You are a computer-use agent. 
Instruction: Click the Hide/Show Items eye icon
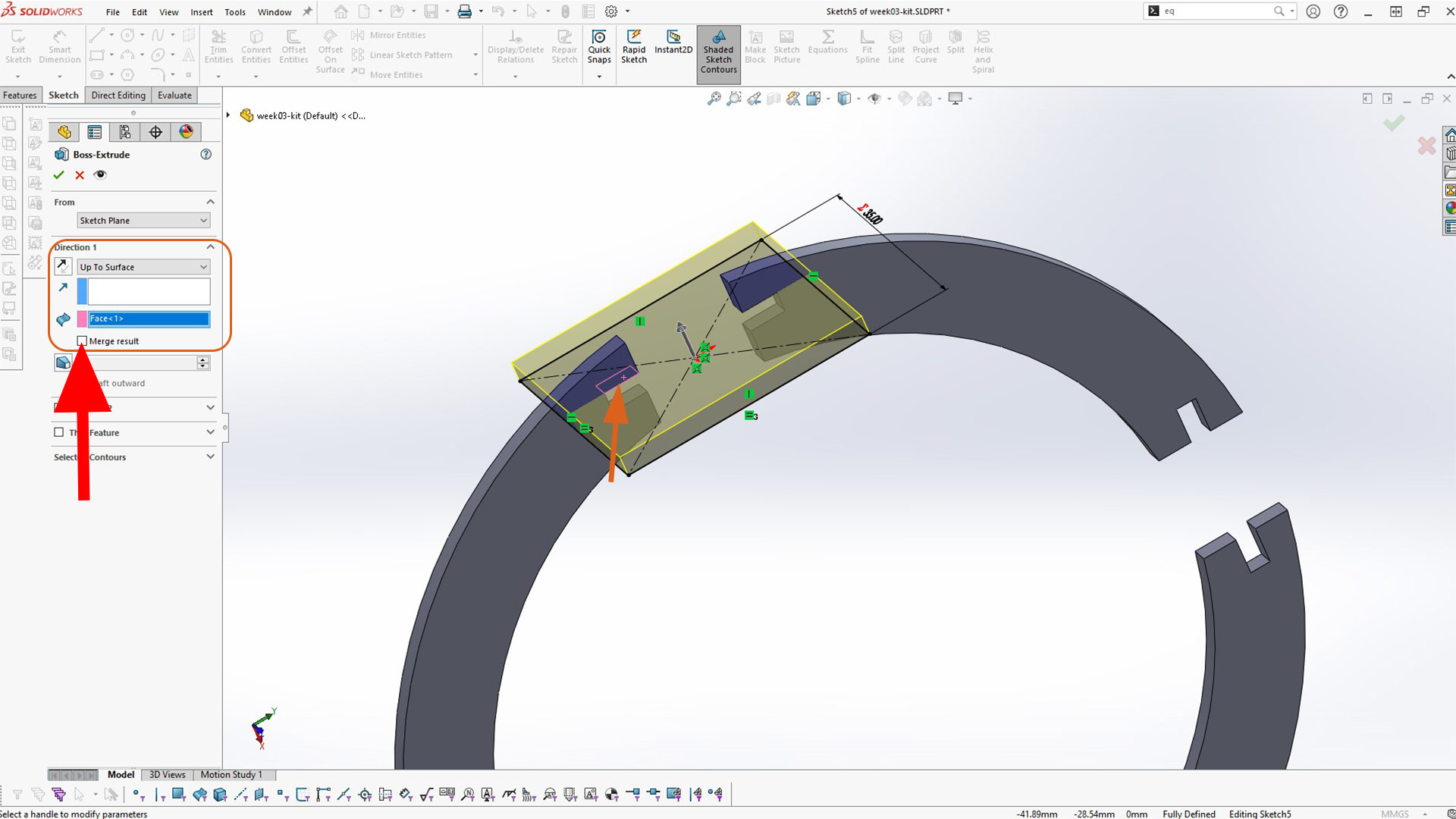[x=874, y=99]
